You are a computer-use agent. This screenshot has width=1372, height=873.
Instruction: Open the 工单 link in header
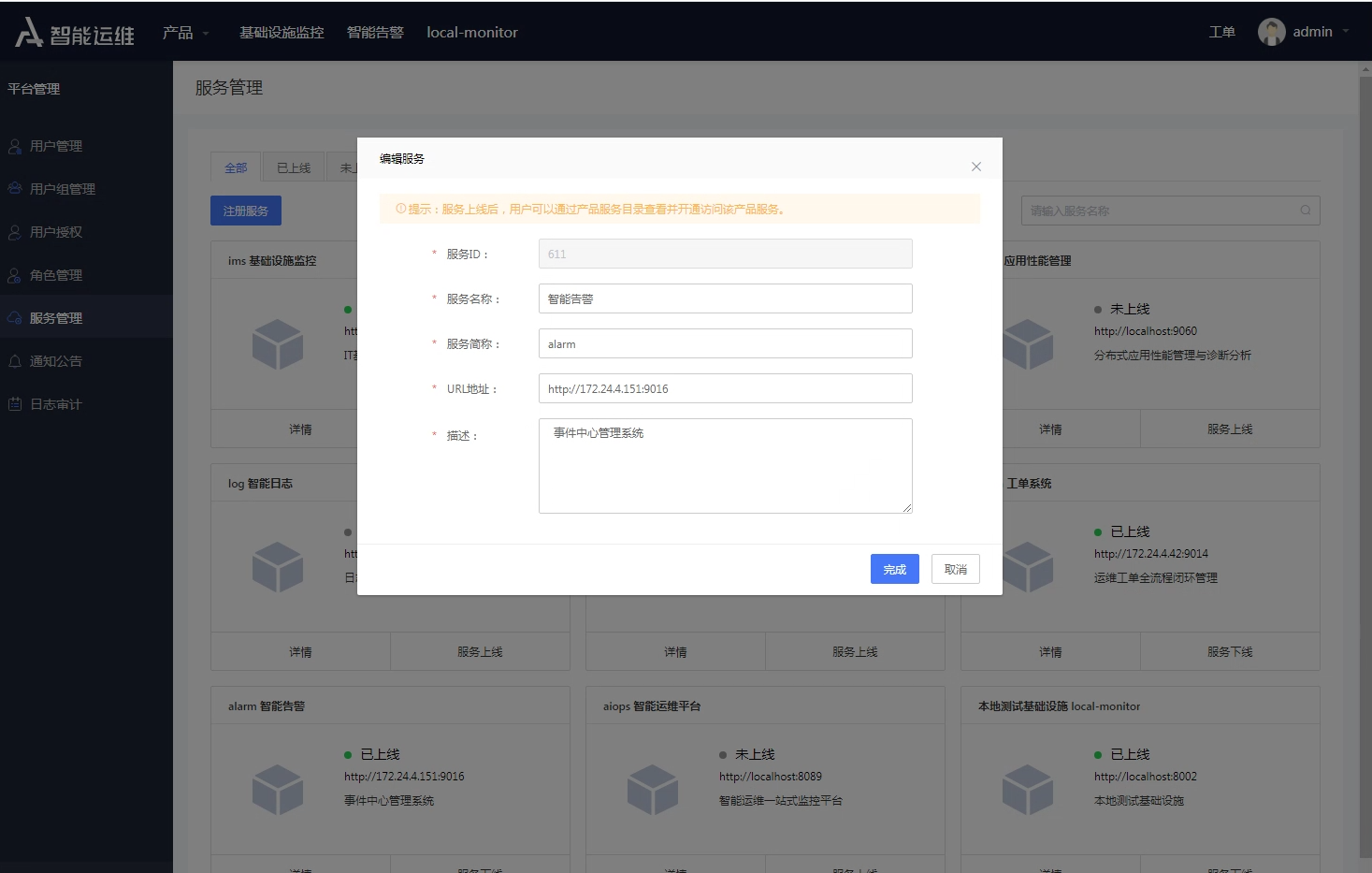pos(1221,32)
